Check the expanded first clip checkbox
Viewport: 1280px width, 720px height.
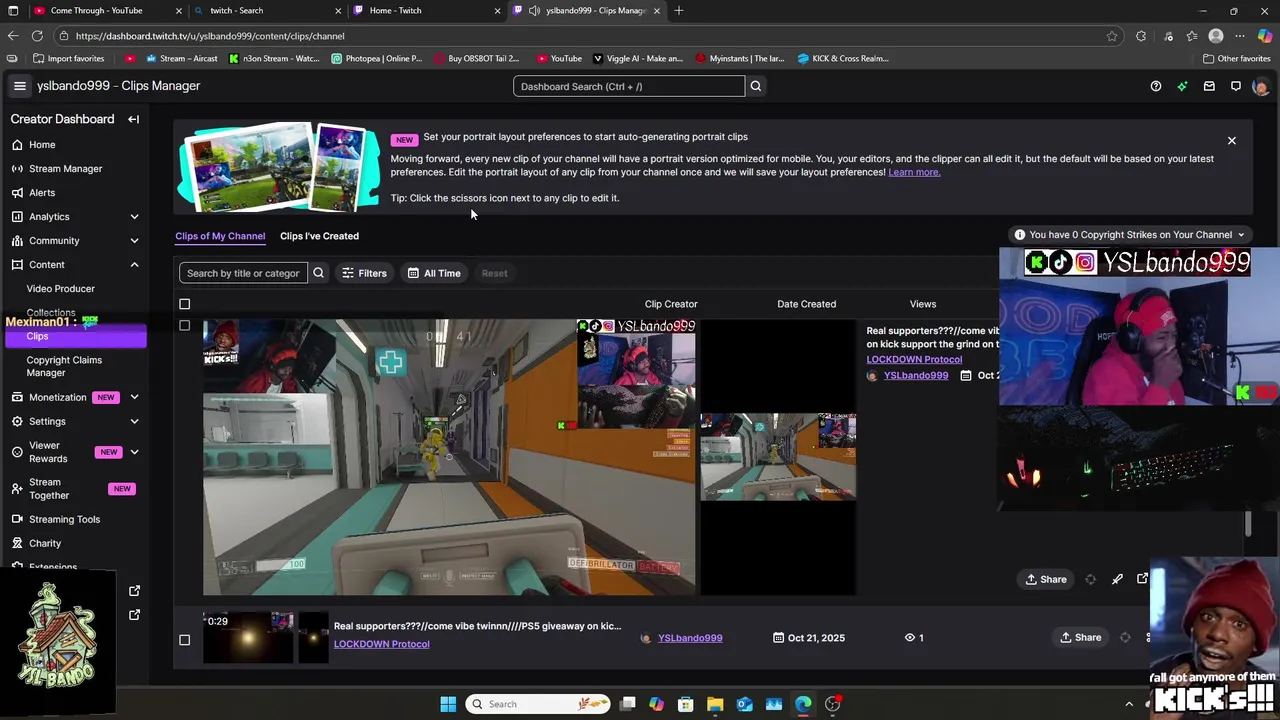(x=184, y=326)
